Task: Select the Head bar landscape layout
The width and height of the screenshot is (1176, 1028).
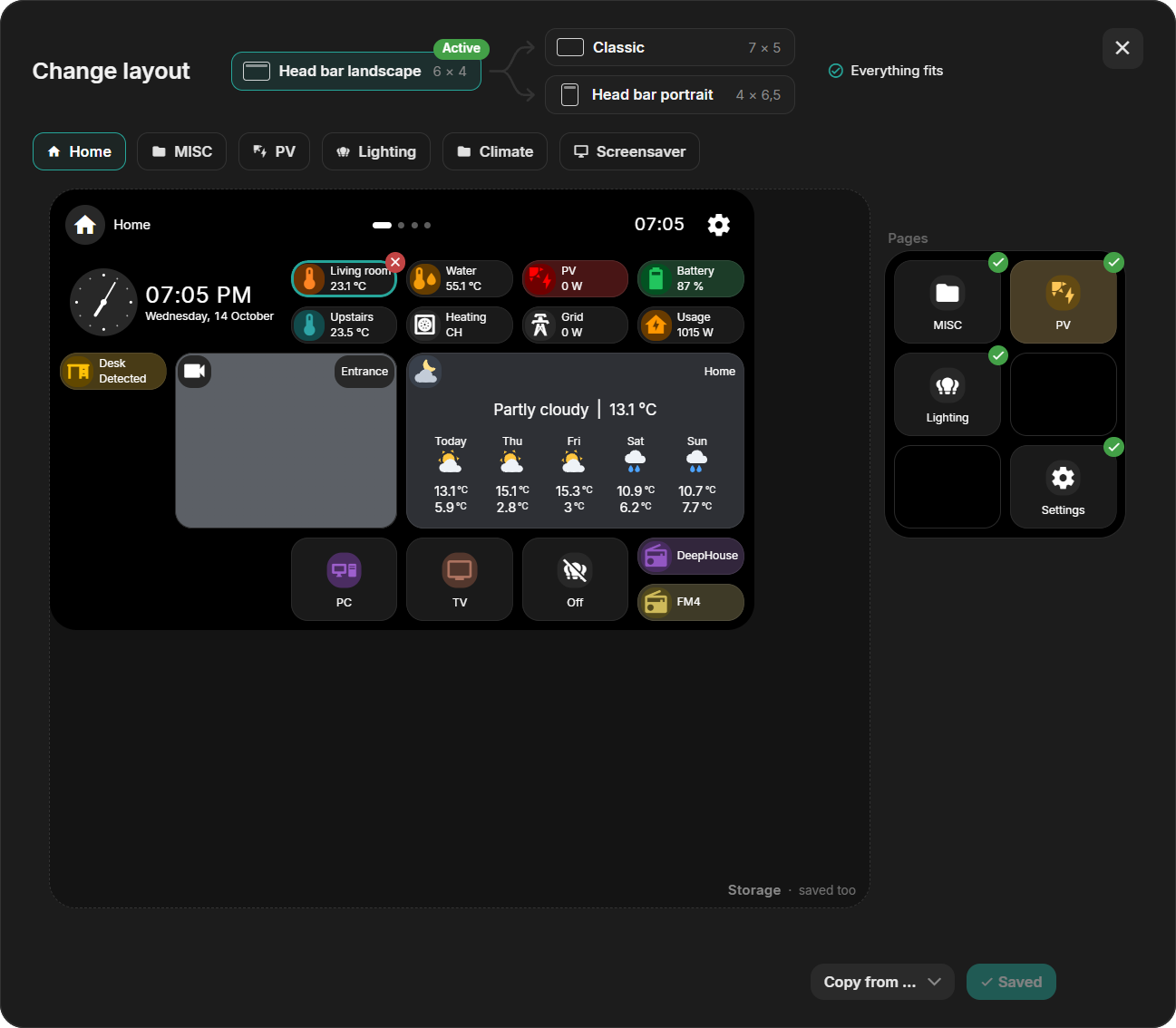Action: [355, 71]
